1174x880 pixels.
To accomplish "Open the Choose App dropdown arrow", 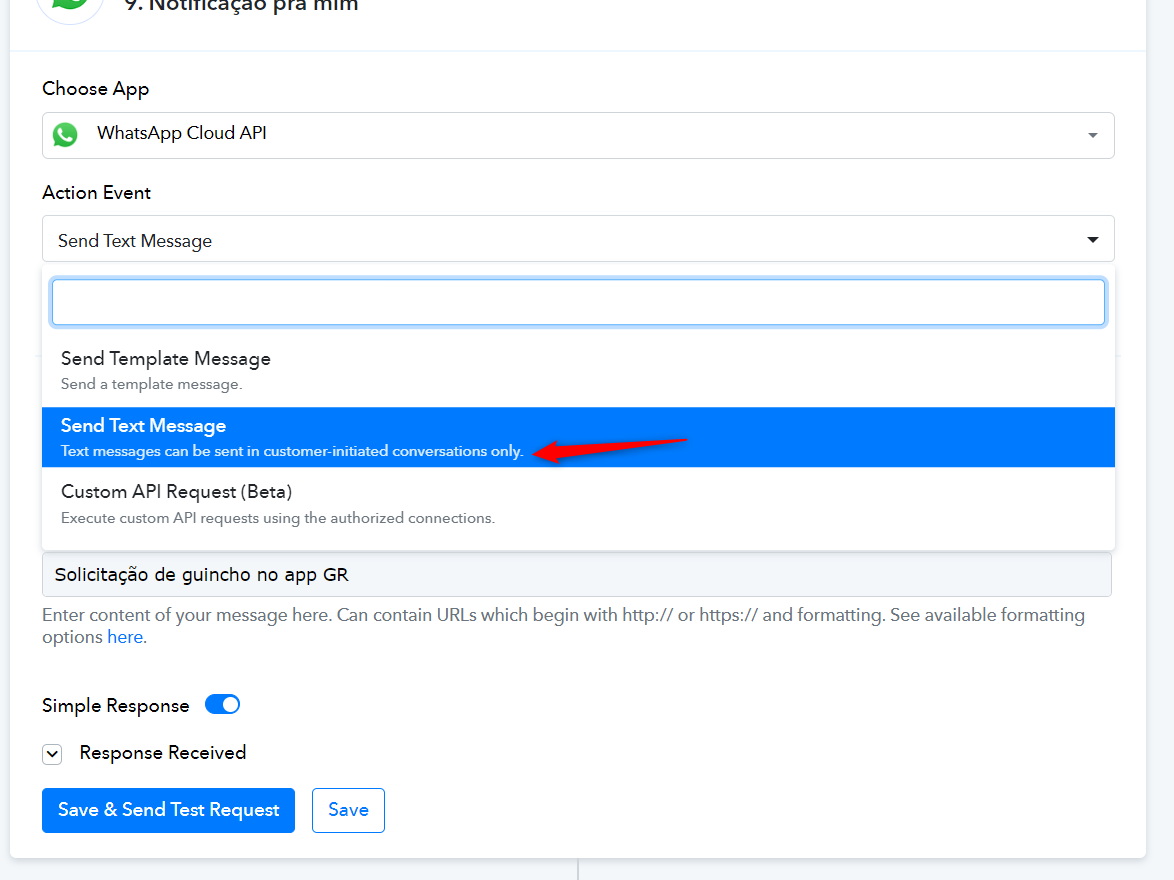I will click(x=1092, y=136).
